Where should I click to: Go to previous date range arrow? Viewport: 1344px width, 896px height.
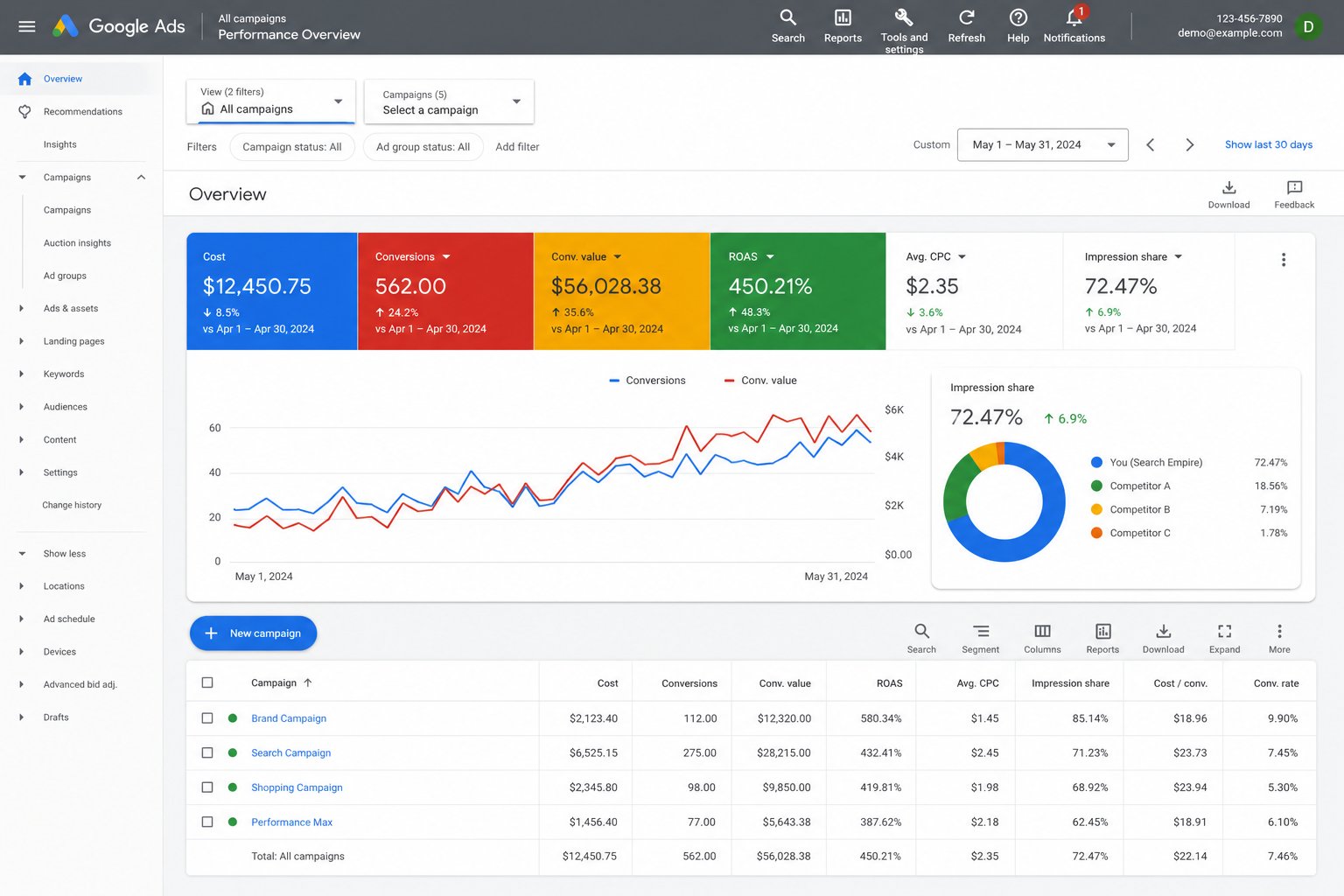[1150, 145]
